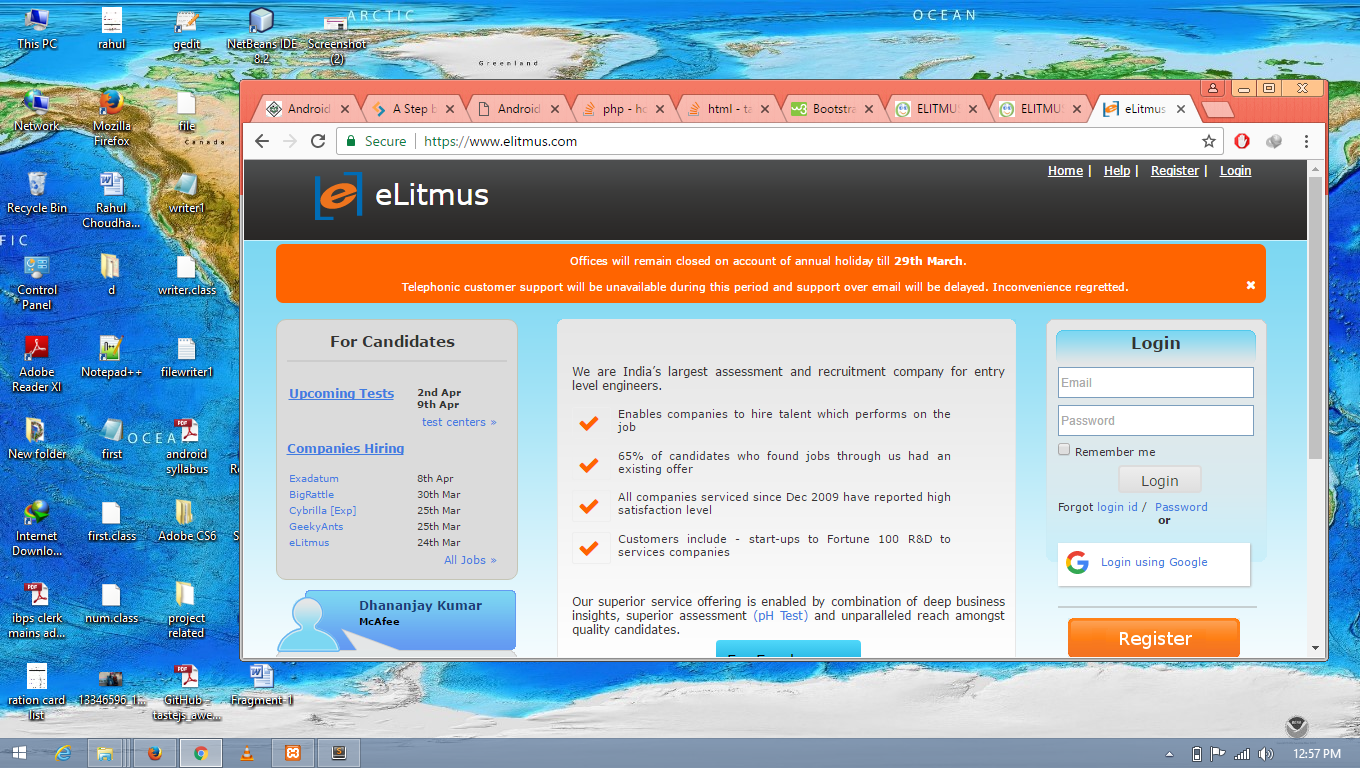This screenshot has width=1360, height=768.
Task: Show hidden system tray icons
Action: click(1169, 754)
